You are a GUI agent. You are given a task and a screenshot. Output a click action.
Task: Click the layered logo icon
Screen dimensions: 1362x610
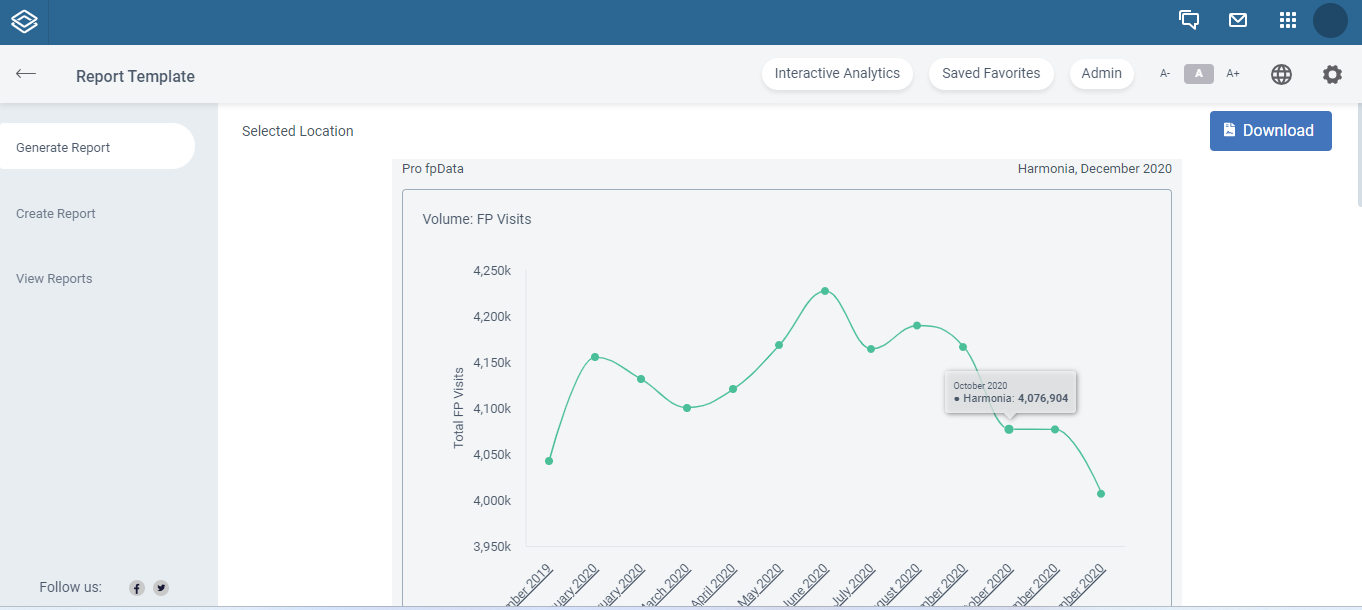24,21
